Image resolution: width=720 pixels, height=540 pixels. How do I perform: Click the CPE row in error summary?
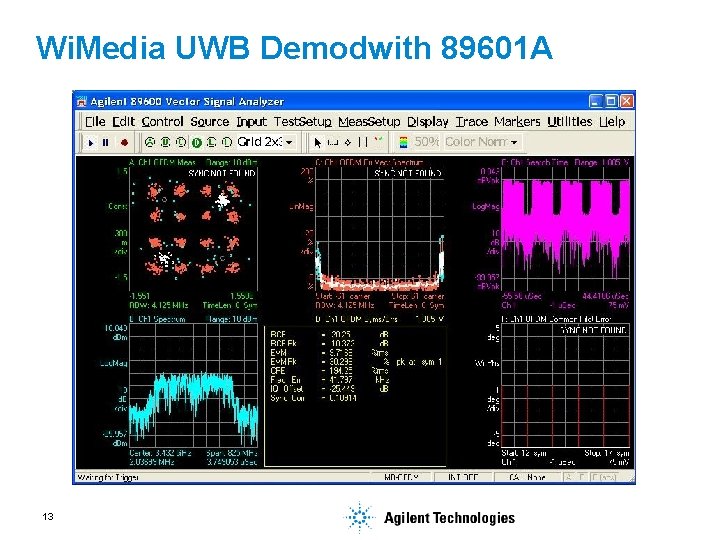(330, 371)
